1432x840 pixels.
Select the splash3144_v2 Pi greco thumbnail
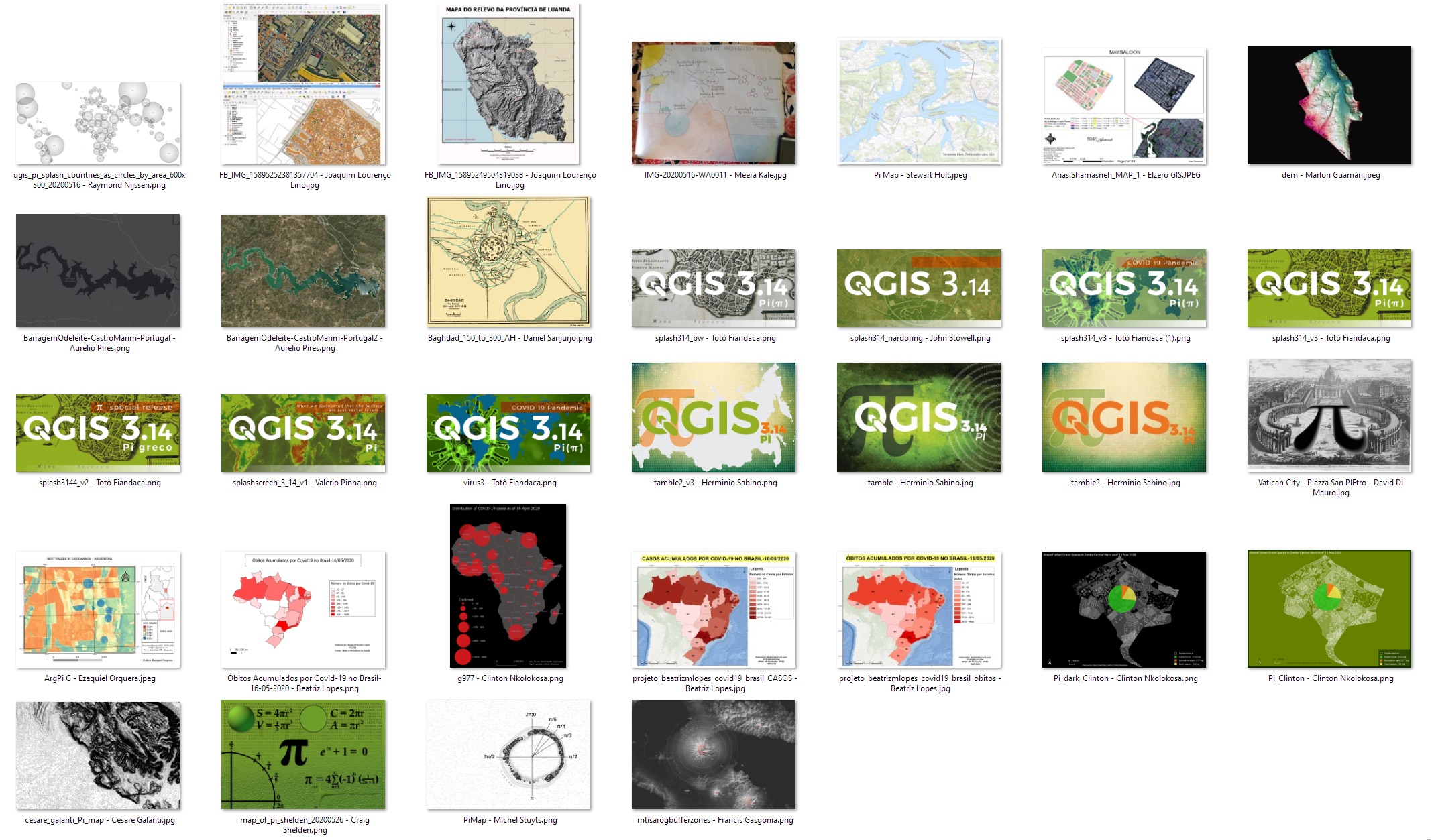point(98,433)
